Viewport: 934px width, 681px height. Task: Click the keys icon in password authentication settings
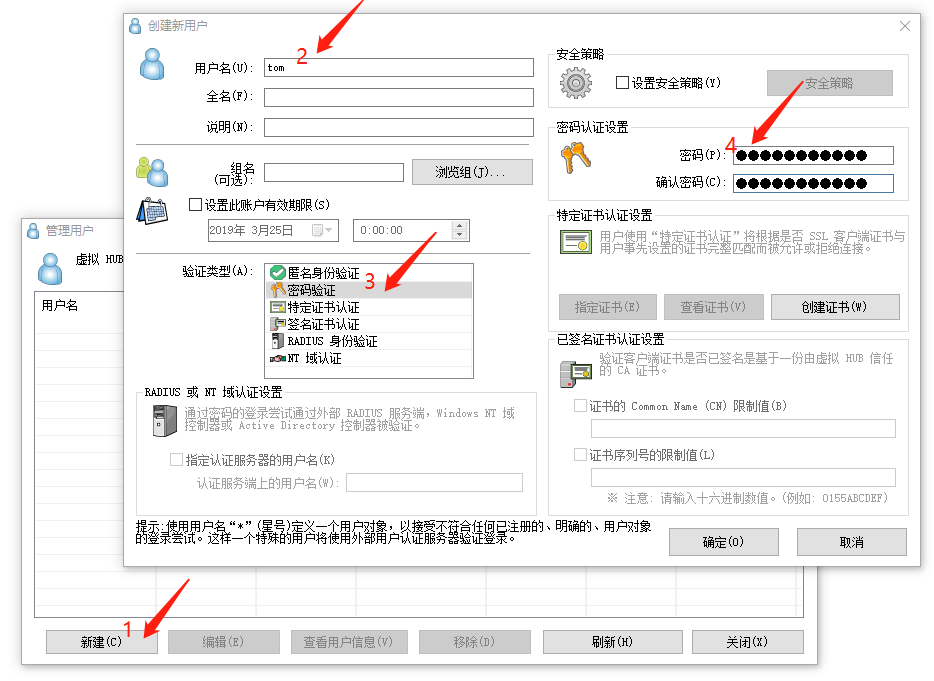(x=575, y=157)
